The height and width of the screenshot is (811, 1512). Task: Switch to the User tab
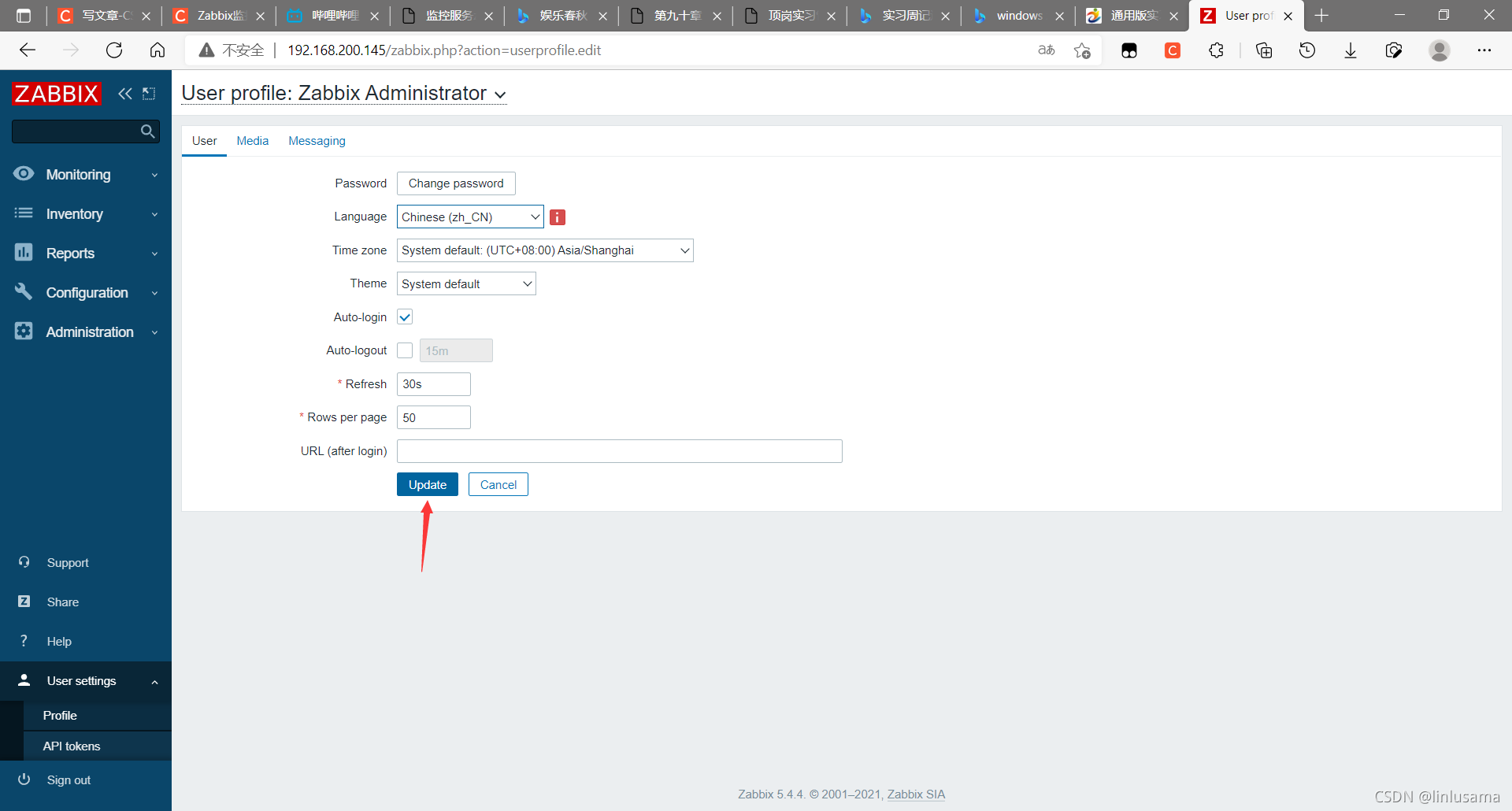[x=204, y=141]
